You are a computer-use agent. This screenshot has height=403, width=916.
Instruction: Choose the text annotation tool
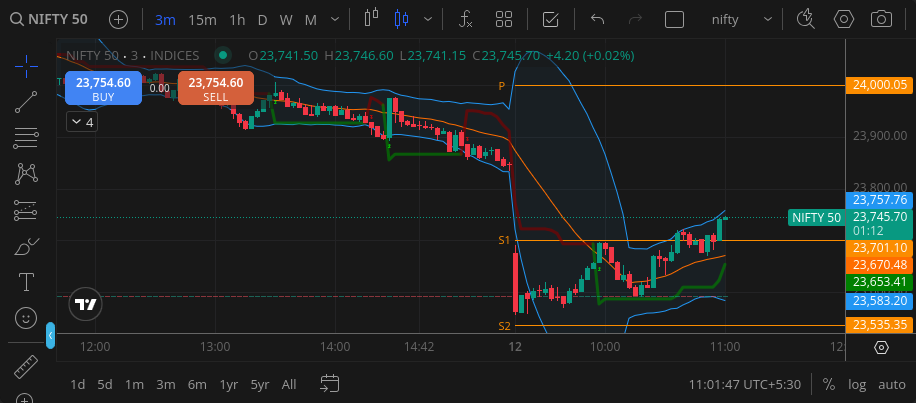[27, 282]
